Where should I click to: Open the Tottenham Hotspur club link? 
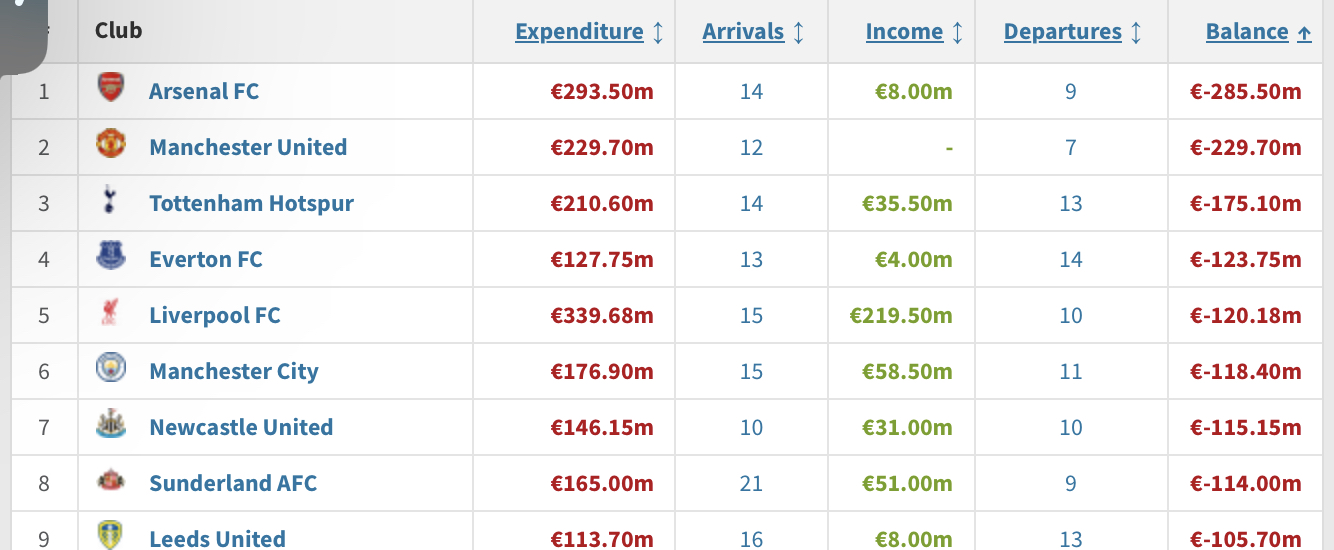(251, 203)
